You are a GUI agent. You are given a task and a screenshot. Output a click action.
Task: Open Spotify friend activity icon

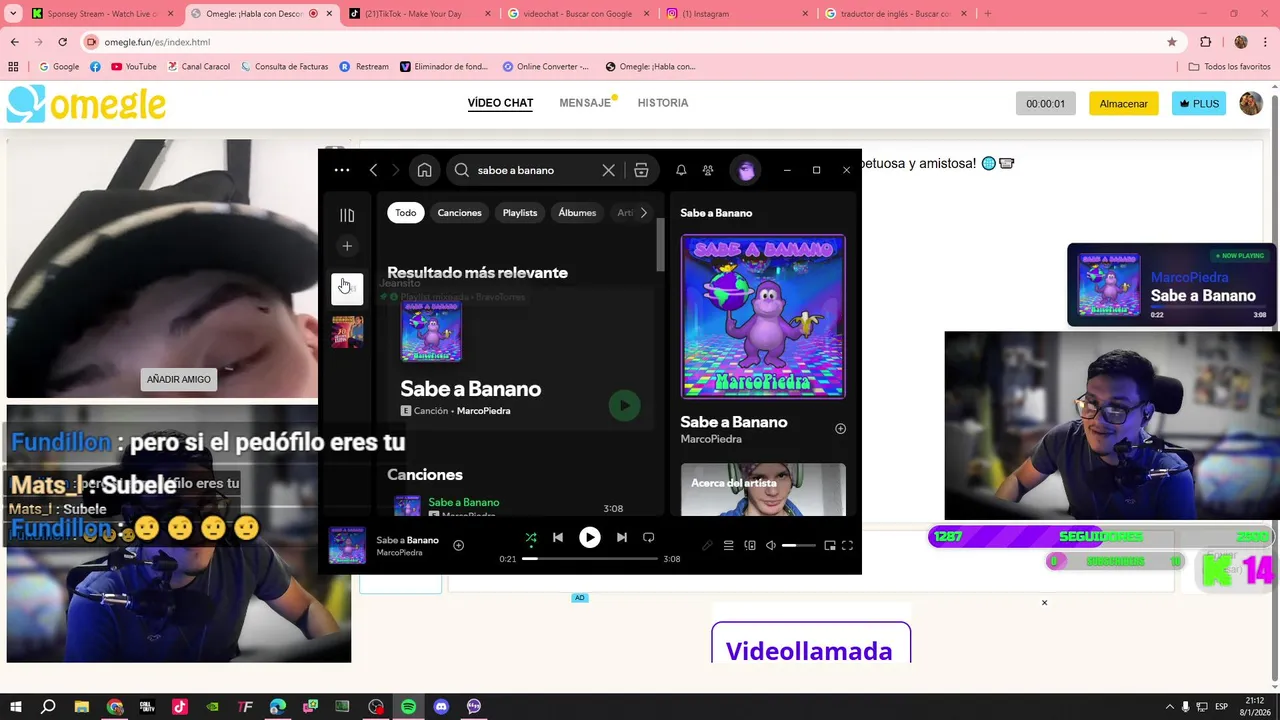coord(708,170)
